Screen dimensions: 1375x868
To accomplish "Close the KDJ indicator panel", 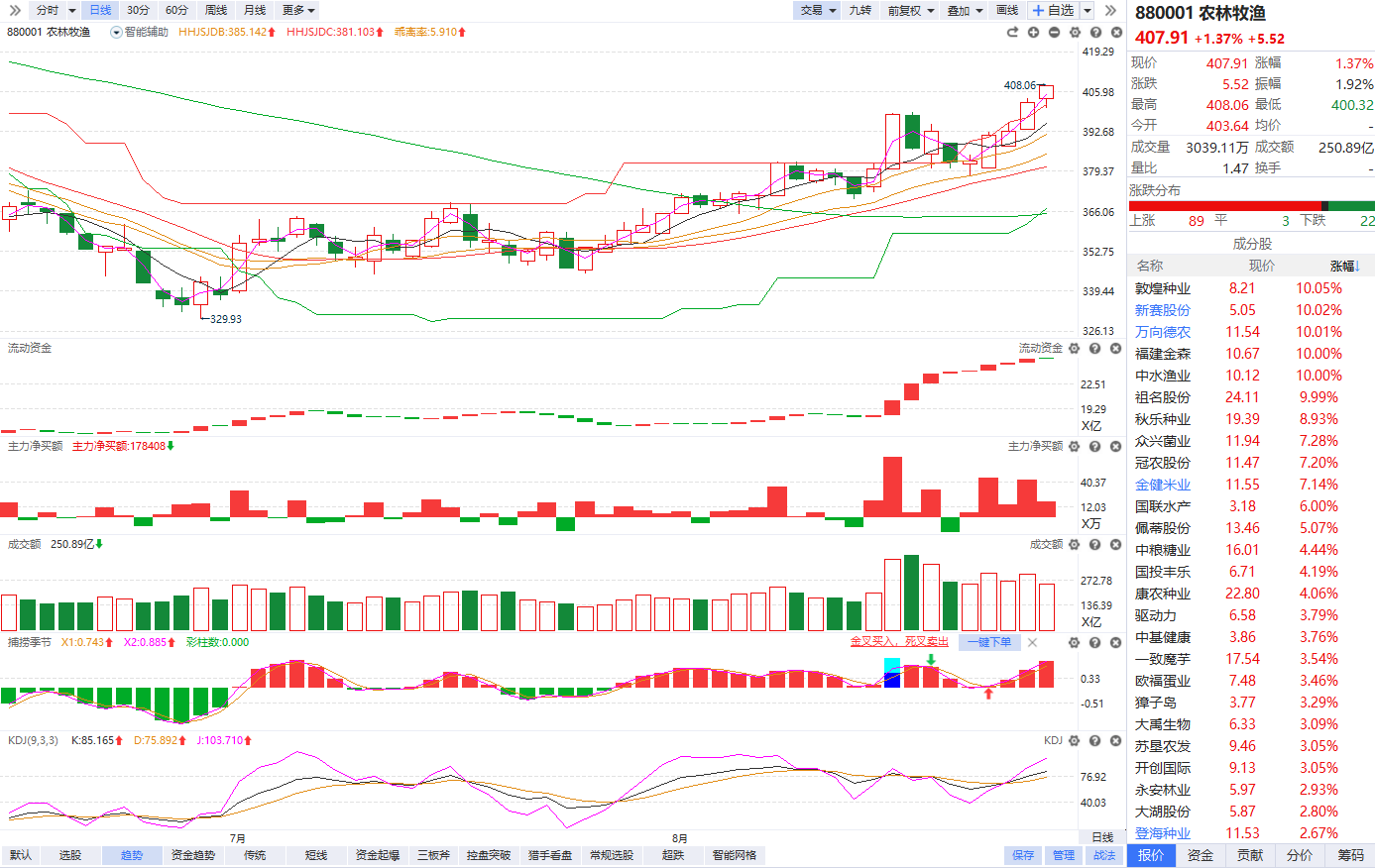I will point(1115,740).
